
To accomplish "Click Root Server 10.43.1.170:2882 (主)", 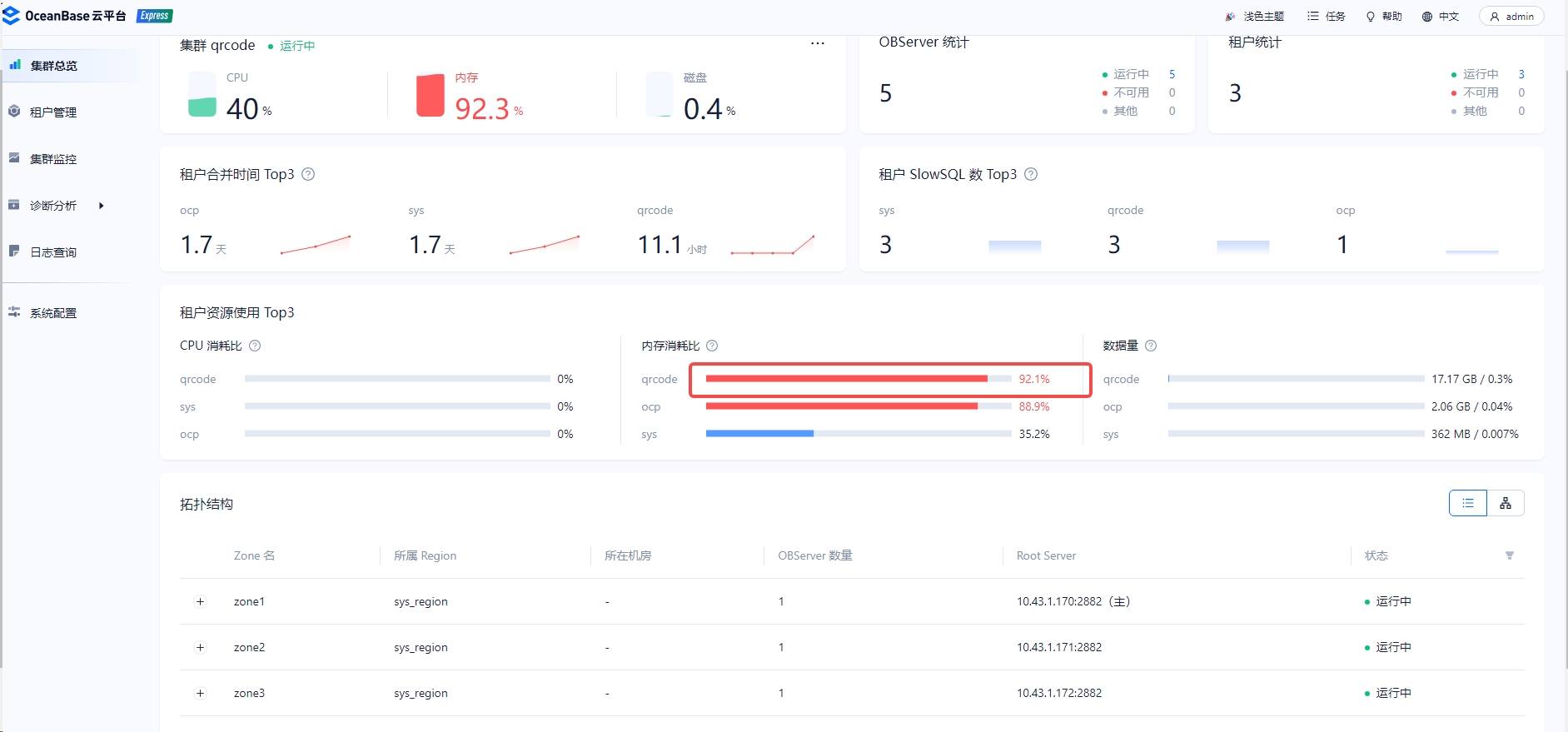I will [x=1073, y=601].
